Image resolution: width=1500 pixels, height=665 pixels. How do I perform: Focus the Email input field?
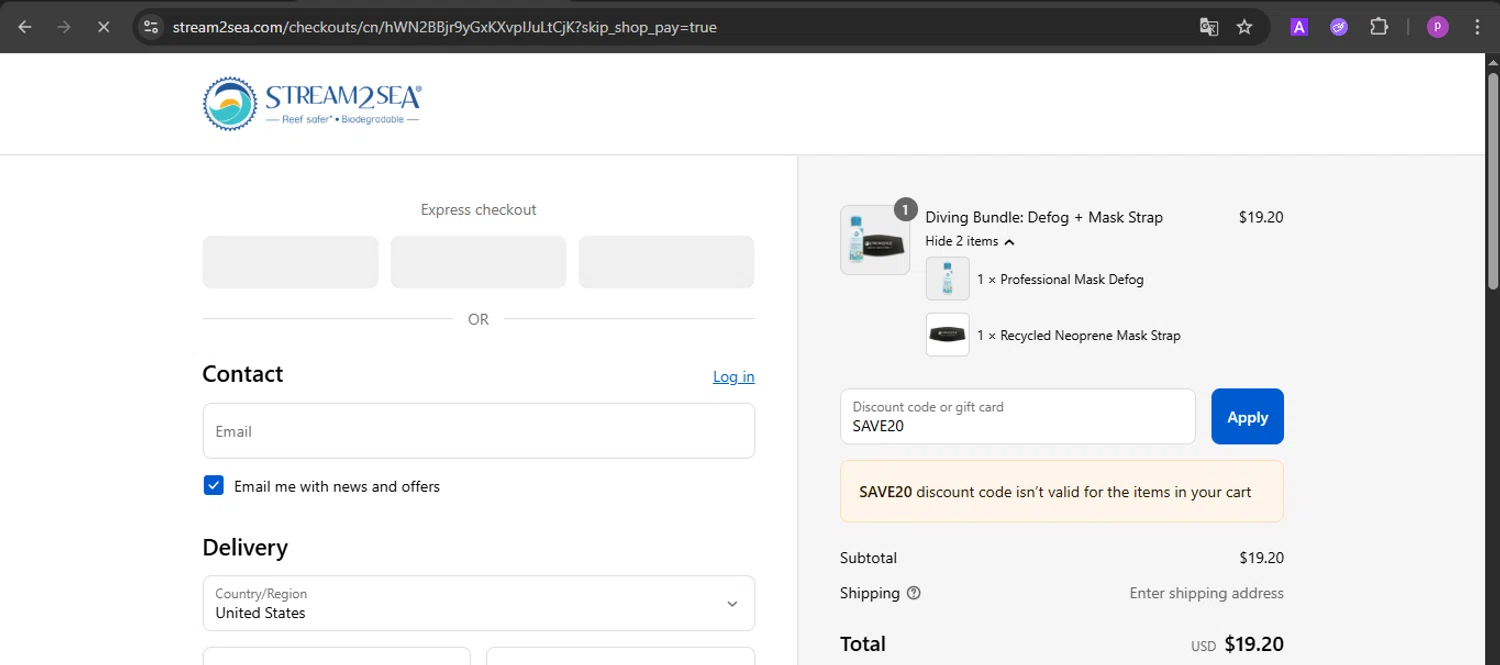coord(479,431)
